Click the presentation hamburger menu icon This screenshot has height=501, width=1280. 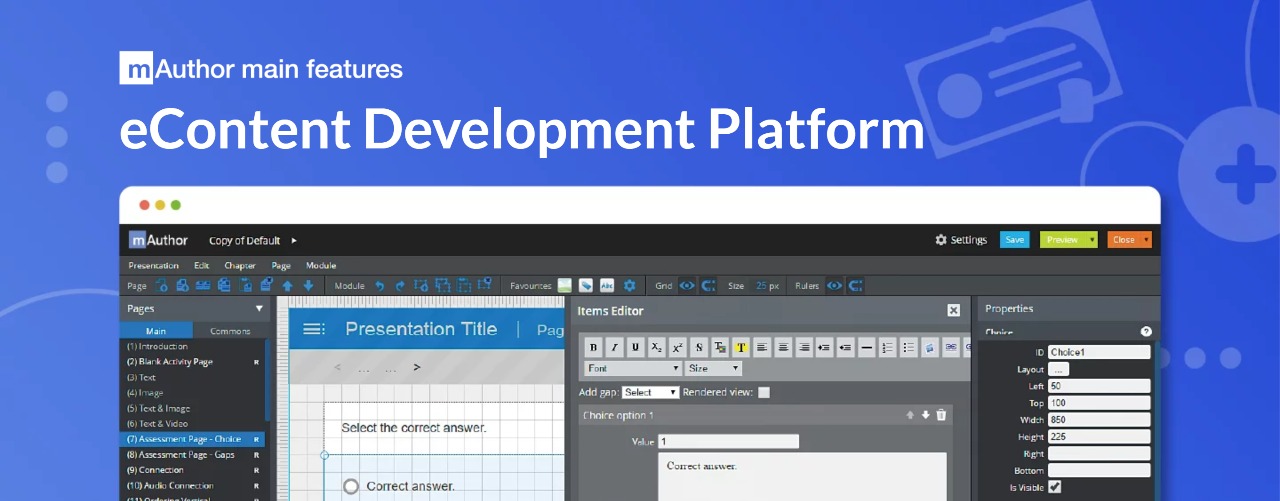(313, 328)
